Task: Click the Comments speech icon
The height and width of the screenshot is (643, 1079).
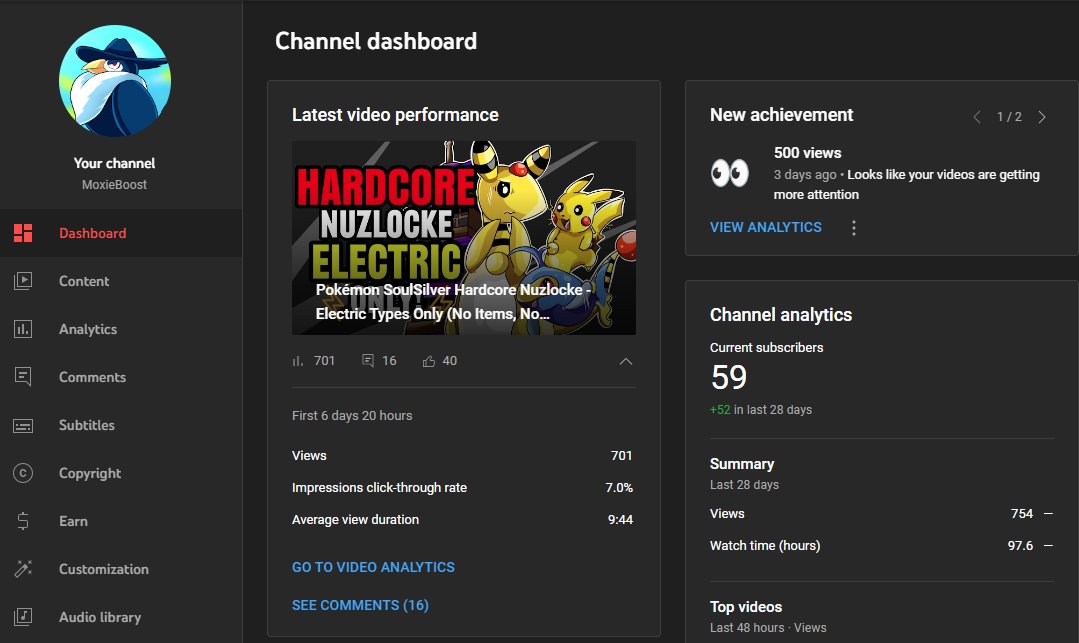Action: click(x=23, y=377)
